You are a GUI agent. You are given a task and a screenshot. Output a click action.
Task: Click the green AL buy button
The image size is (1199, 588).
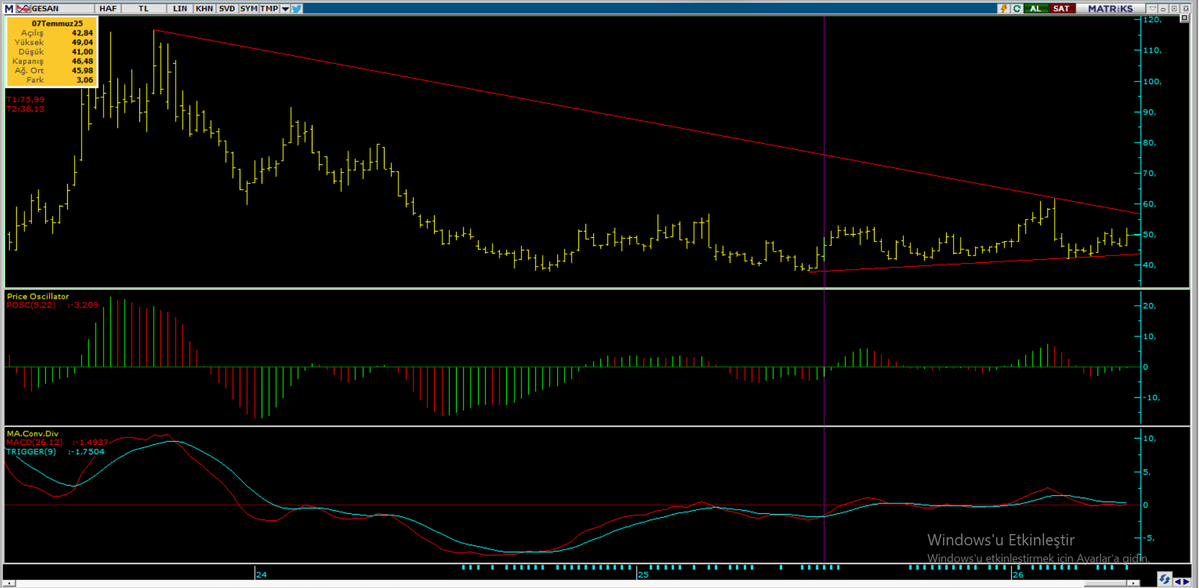[x=1035, y=8]
